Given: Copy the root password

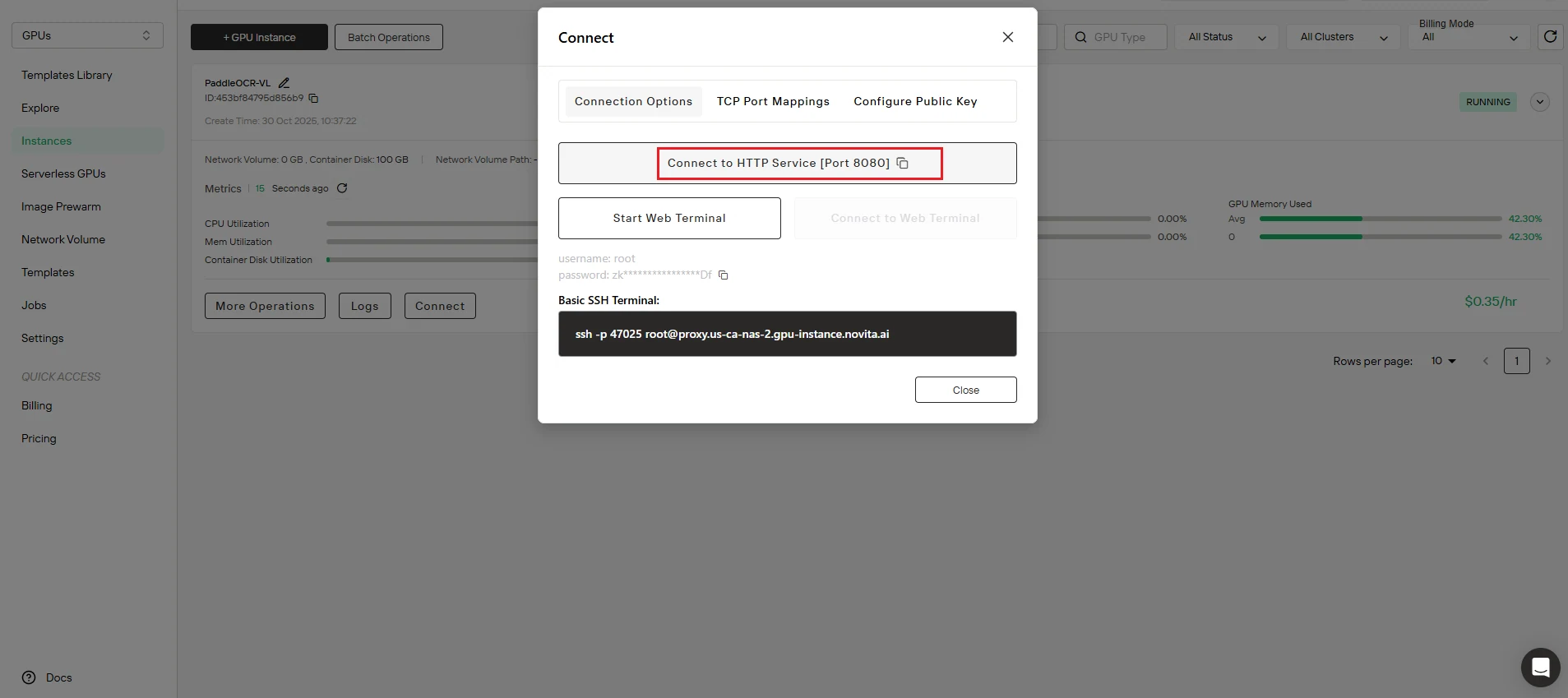Looking at the screenshot, I should click(724, 275).
